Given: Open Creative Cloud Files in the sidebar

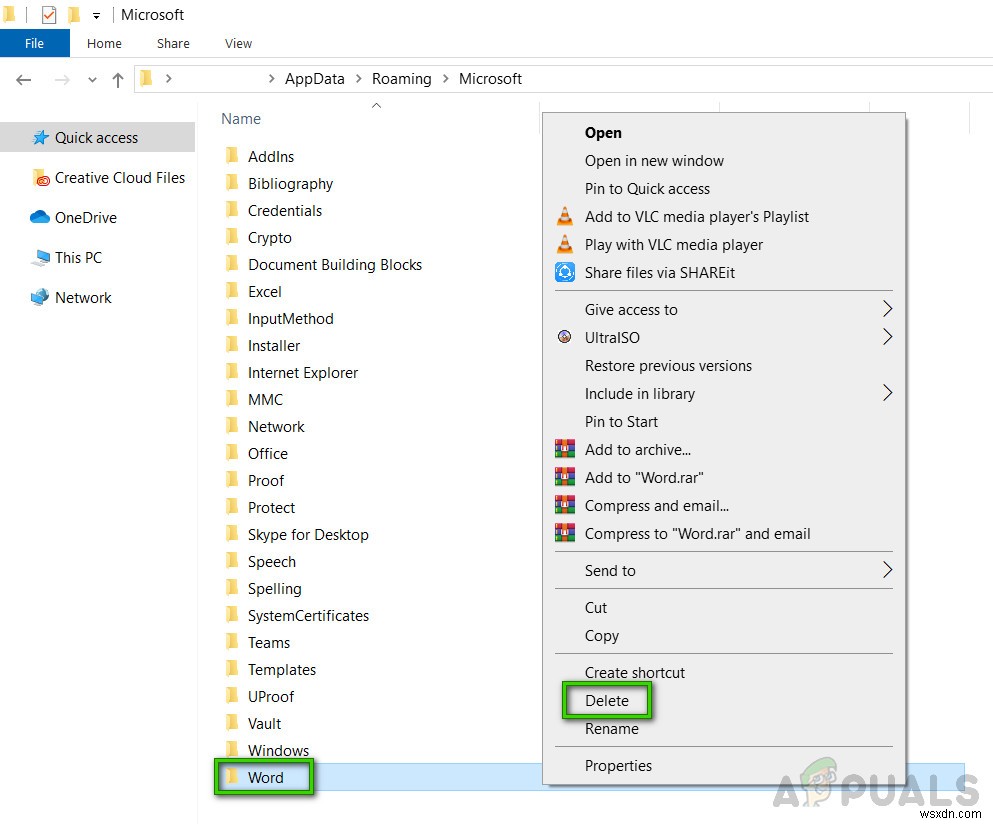Looking at the screenshot, I should coord(119,178).
